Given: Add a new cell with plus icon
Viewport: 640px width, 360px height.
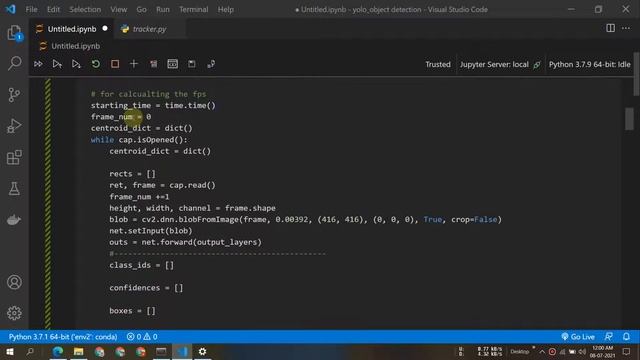Looking at the screenshot, I should tap(134, 64).
